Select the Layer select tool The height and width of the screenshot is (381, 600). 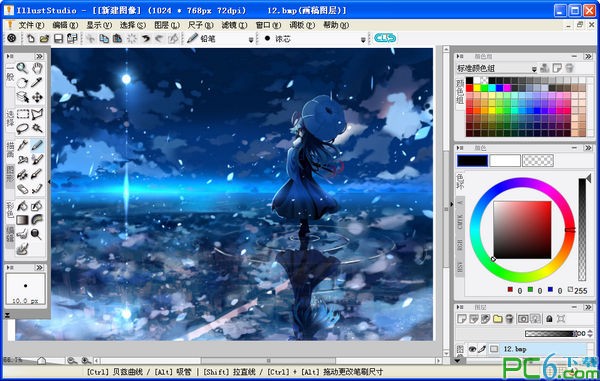(x=23, y=97)
